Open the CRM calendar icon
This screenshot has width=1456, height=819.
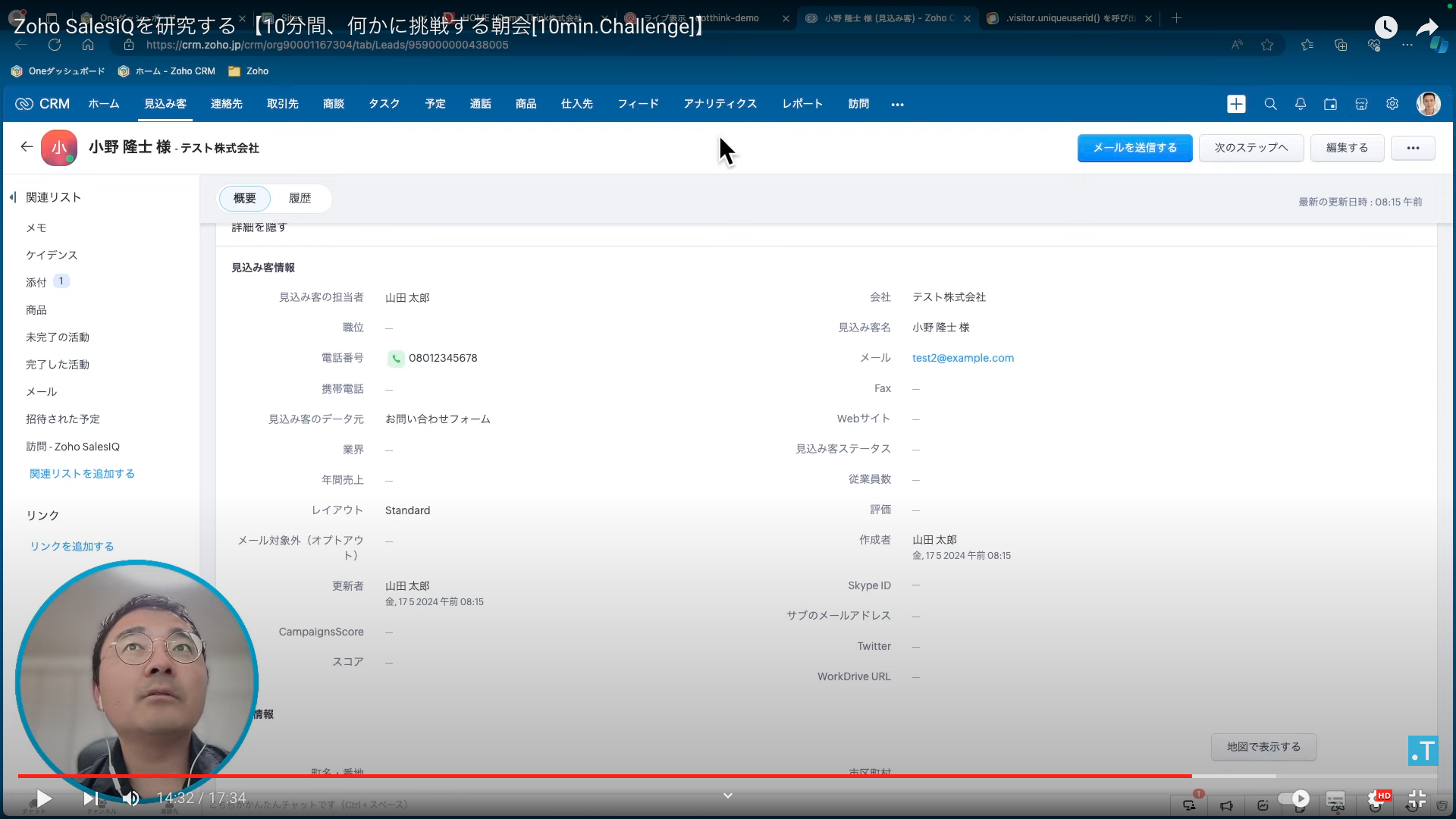pyautogui.click(x=1331, y=104)
